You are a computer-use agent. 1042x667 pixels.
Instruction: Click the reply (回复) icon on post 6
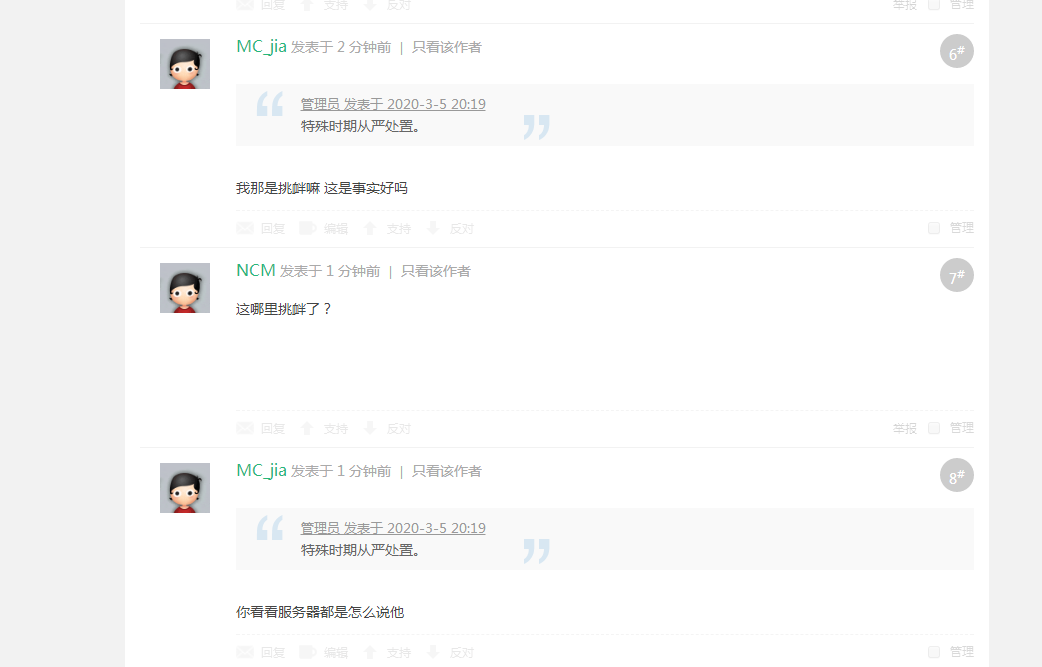(x=245, y=228)
